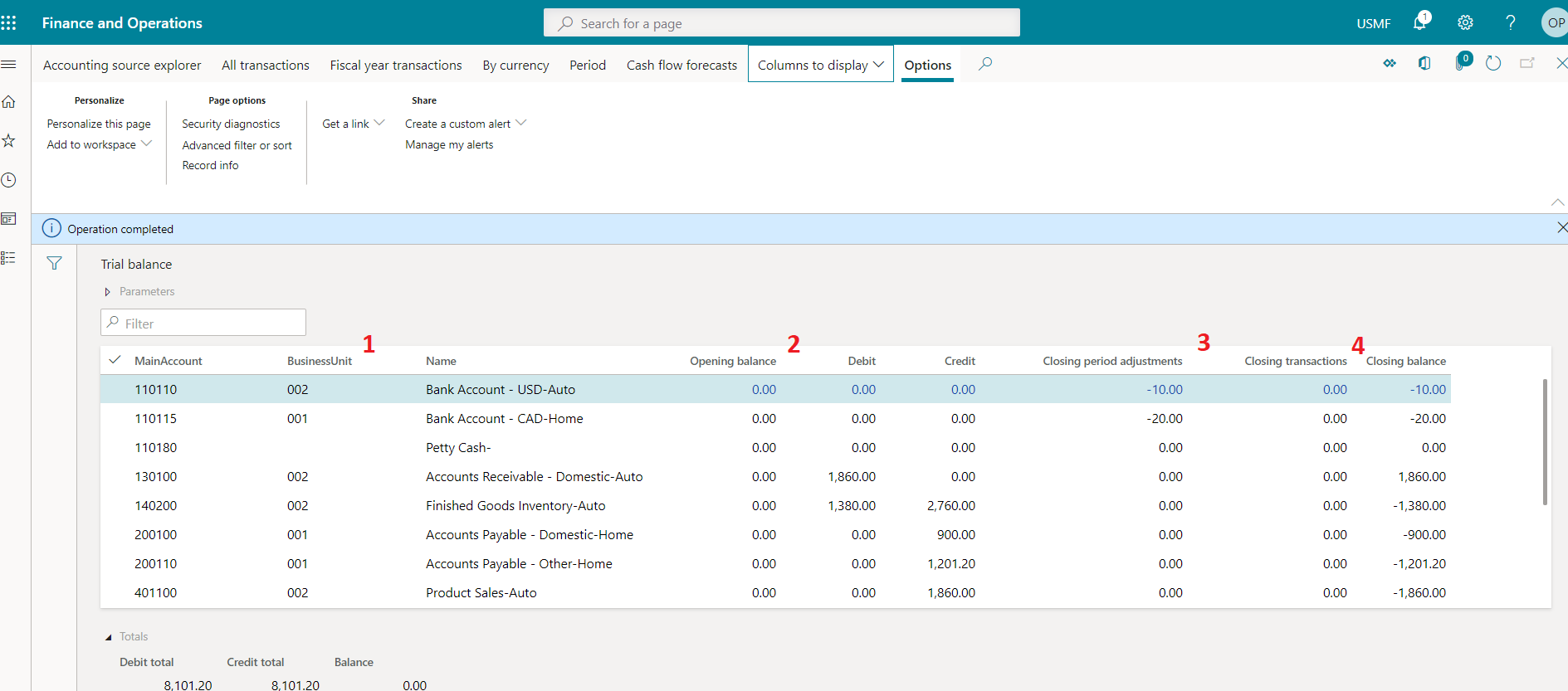
Task: Open Recent clock icon in sidebar
Action: coord(9,180)
